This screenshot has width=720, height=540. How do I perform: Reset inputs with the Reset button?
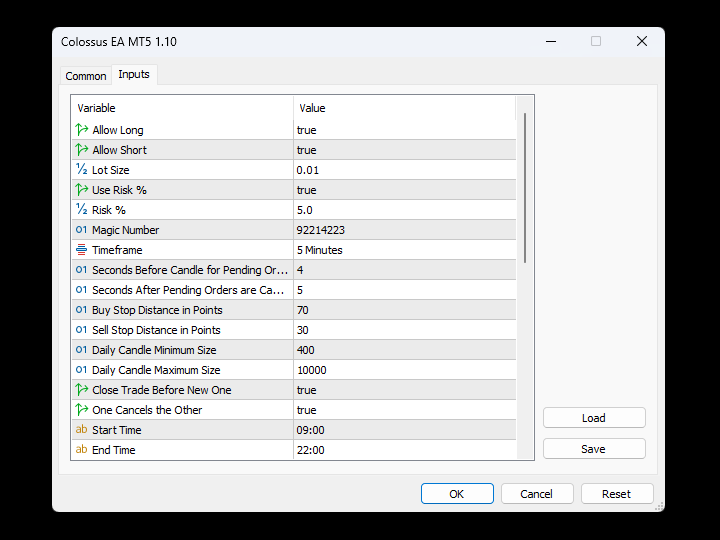click(617, 494)
